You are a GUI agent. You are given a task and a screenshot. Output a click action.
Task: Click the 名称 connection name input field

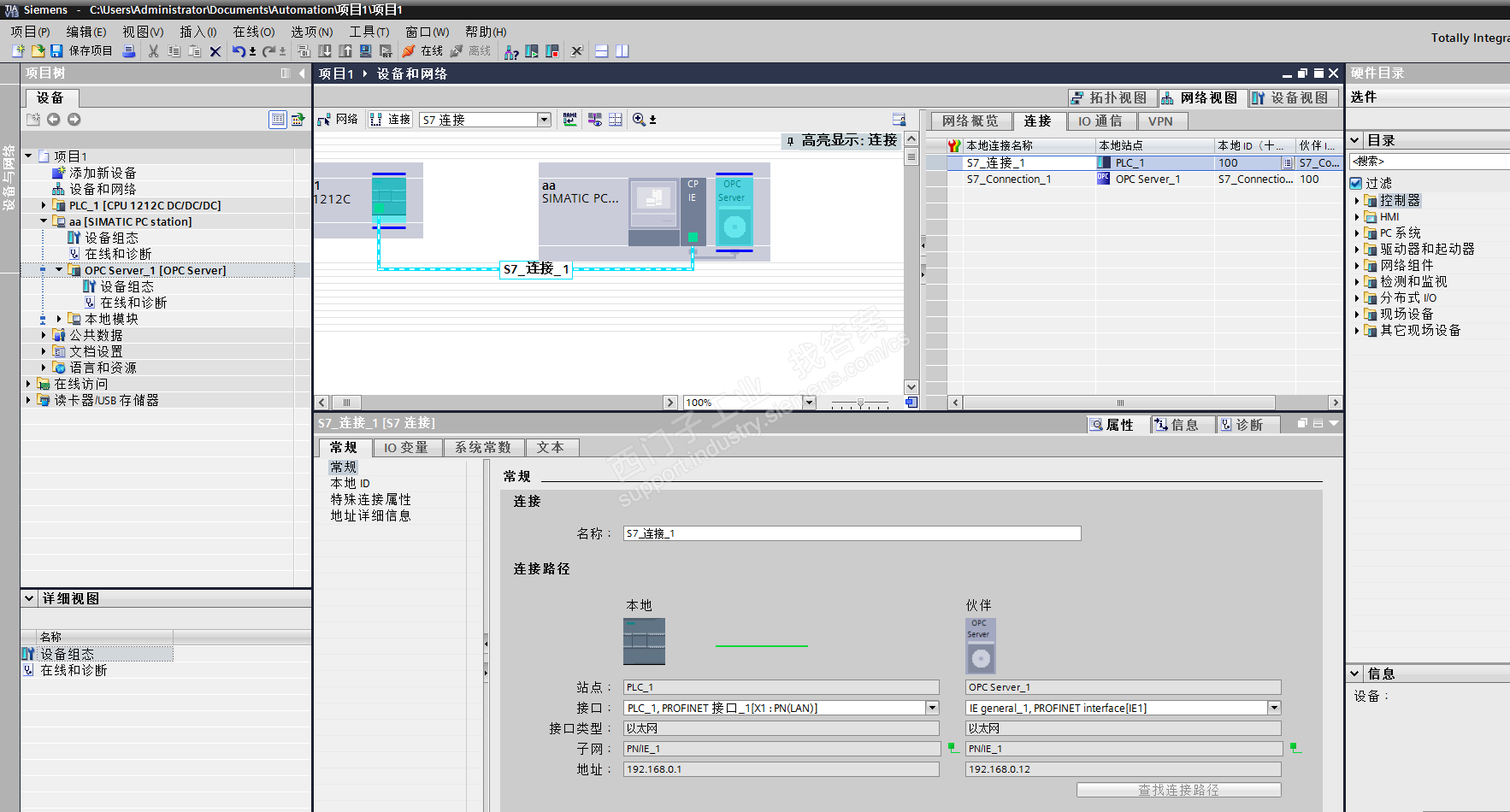coord(852,533)
